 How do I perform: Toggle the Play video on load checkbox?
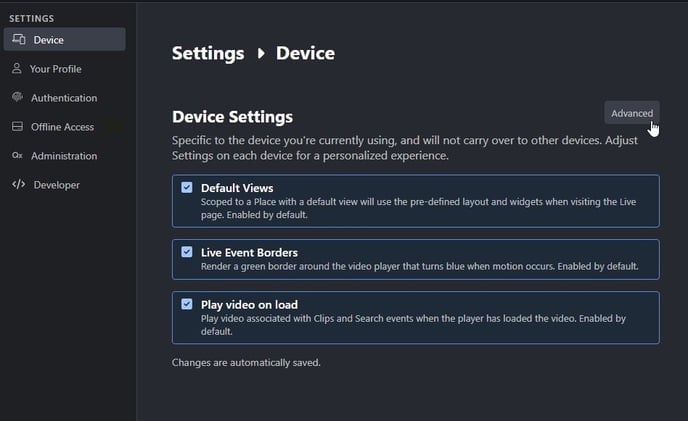coord(187,304)
